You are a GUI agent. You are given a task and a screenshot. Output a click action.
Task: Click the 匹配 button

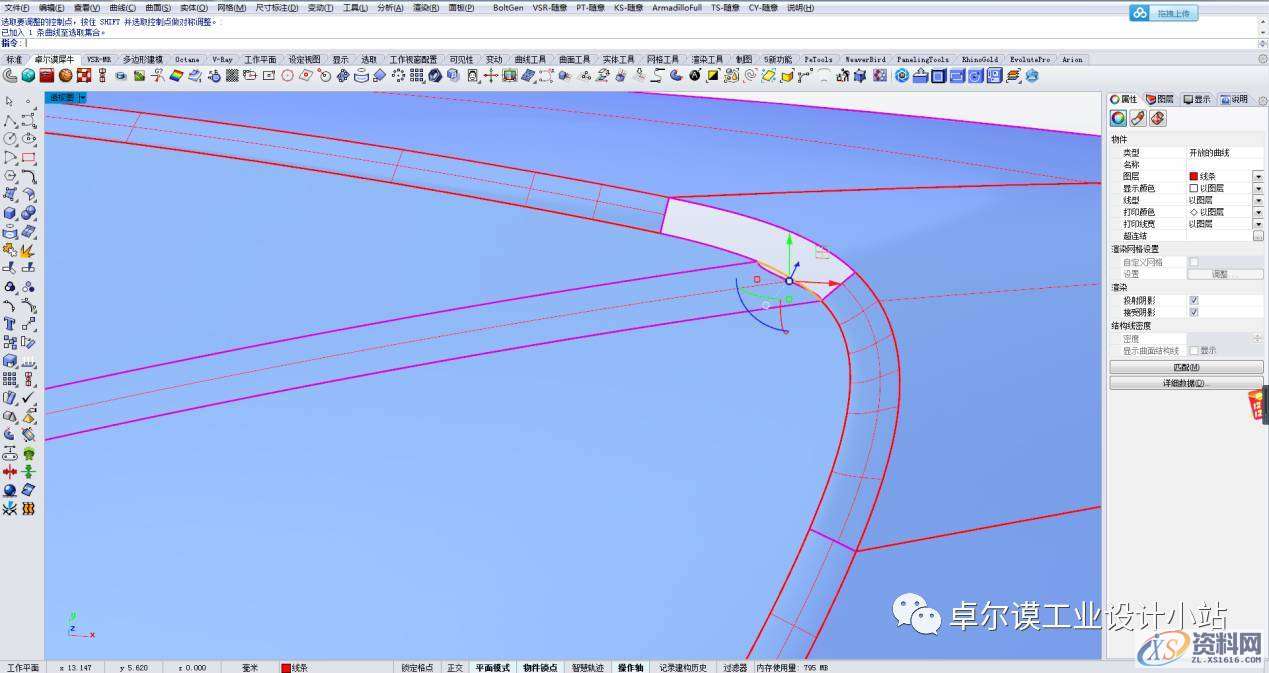[x=1186, y=367]
